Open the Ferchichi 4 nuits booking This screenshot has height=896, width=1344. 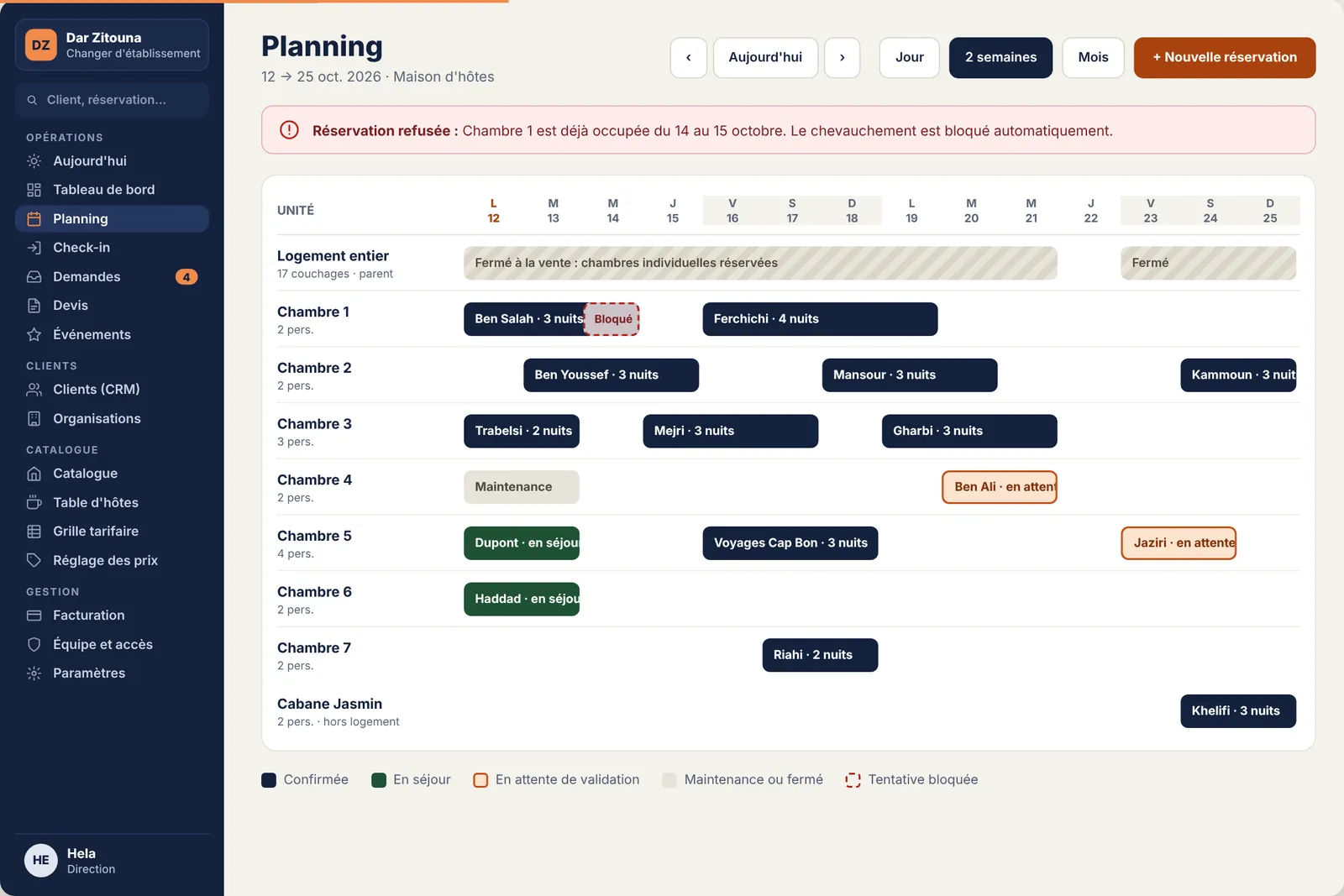coord(820,319)
